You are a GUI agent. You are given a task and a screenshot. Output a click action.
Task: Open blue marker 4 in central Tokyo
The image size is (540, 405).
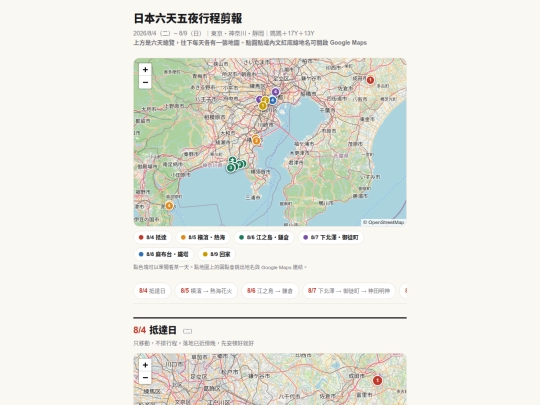coord(272,100)
